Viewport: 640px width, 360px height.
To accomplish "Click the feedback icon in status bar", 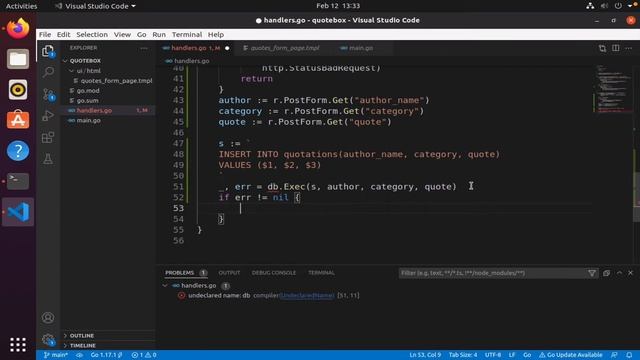I will [x=614, y=355].
